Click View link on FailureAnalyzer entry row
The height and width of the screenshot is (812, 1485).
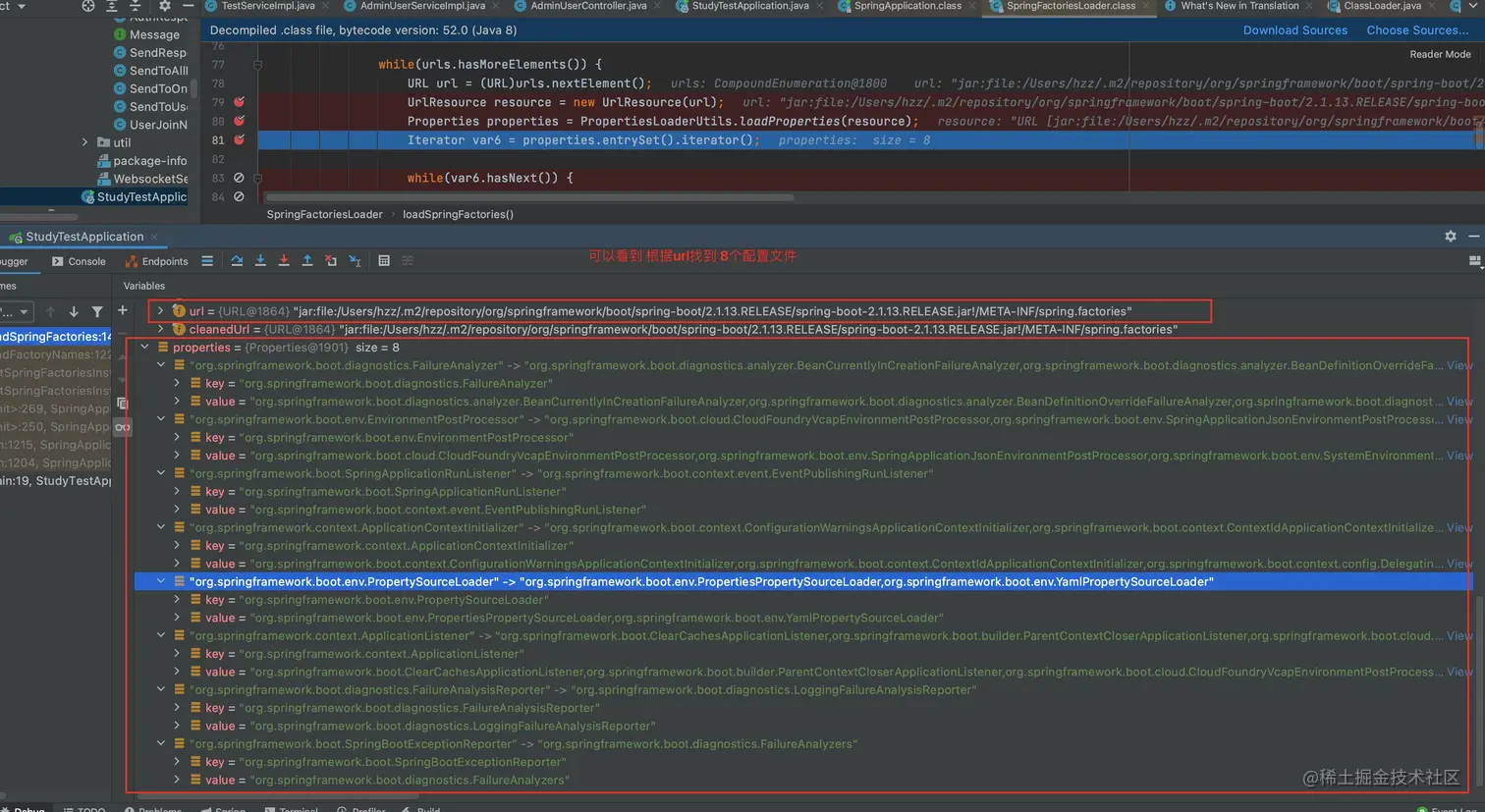pos(1459,365)
